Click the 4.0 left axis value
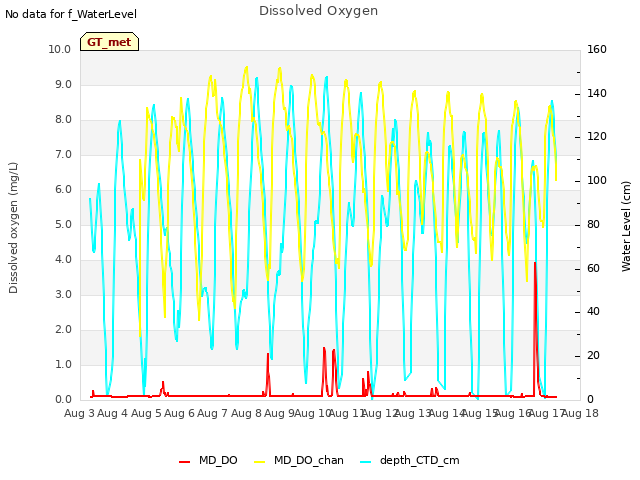The image size is (640, 480). [x=63, y=260]
